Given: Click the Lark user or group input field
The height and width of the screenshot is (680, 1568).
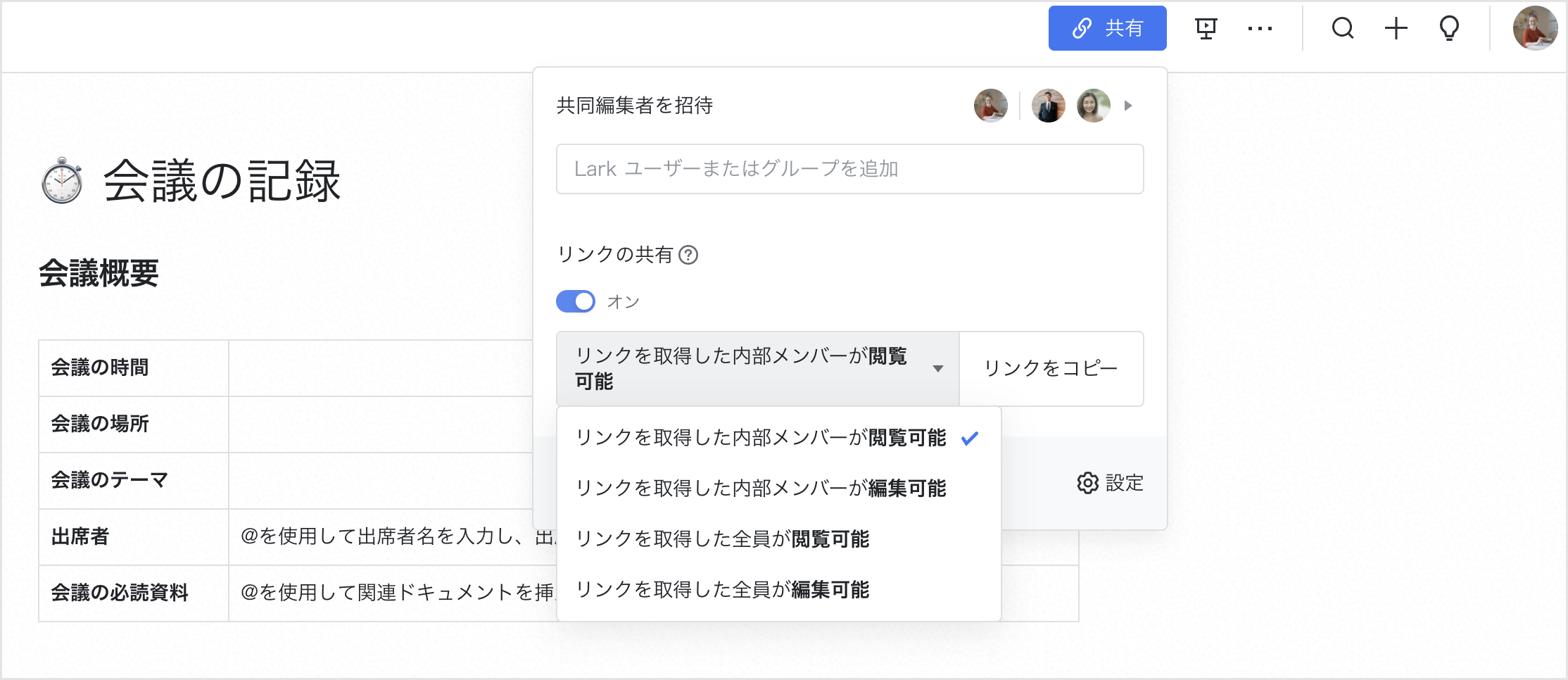Looking at the screenshot, I should [x=849, y=169].
